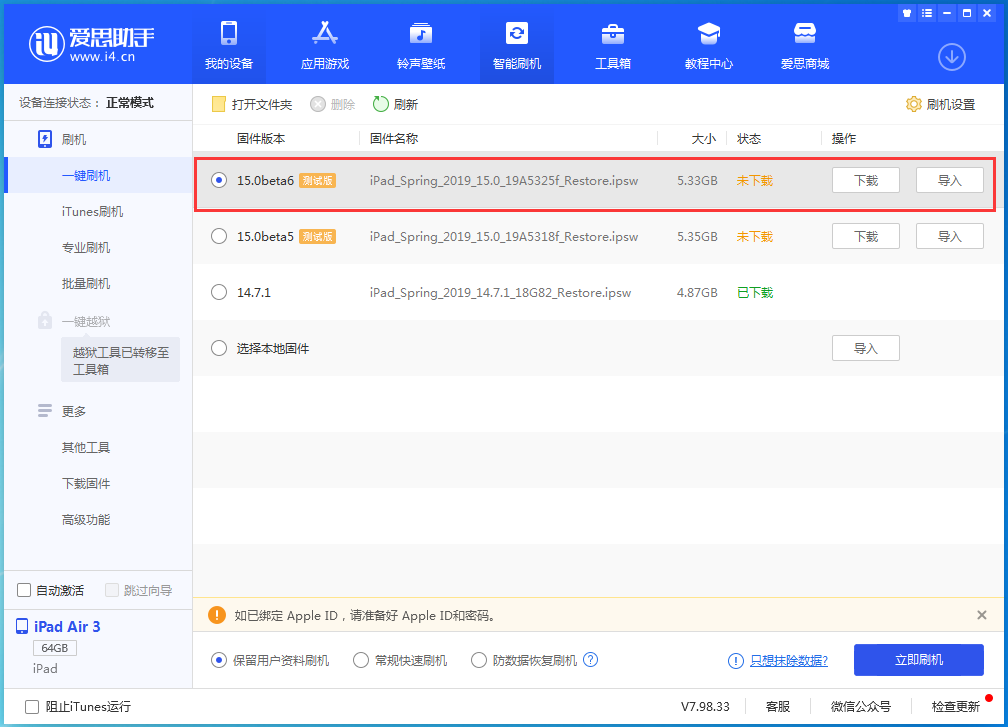The image size is (1008, 727).
Task: Open 下载固件 in sidebar
Action: click(86, 483)
